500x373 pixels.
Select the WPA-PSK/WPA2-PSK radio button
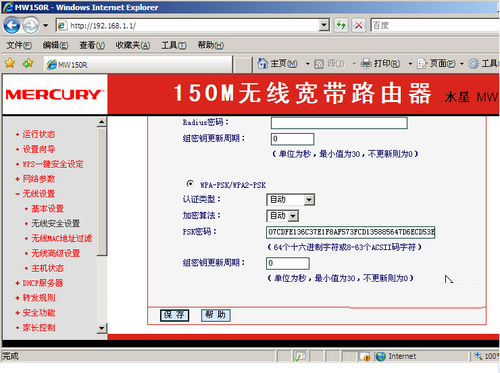coord(190,184)
